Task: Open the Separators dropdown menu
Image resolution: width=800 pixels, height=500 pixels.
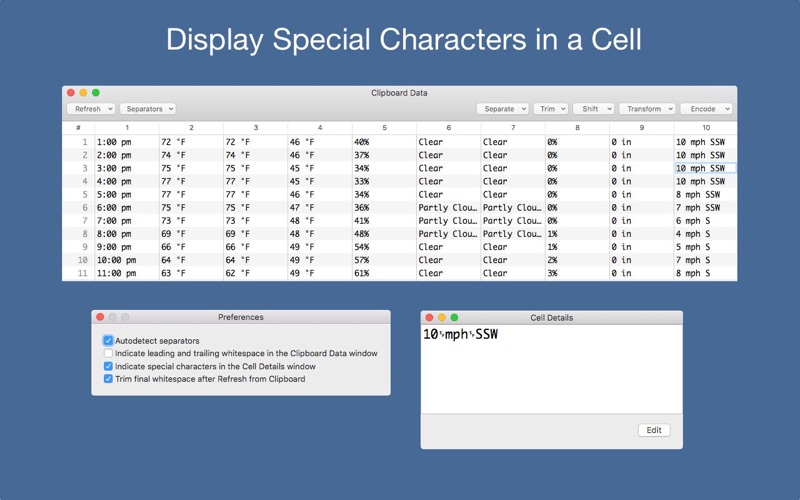Action: click(148, 109)
